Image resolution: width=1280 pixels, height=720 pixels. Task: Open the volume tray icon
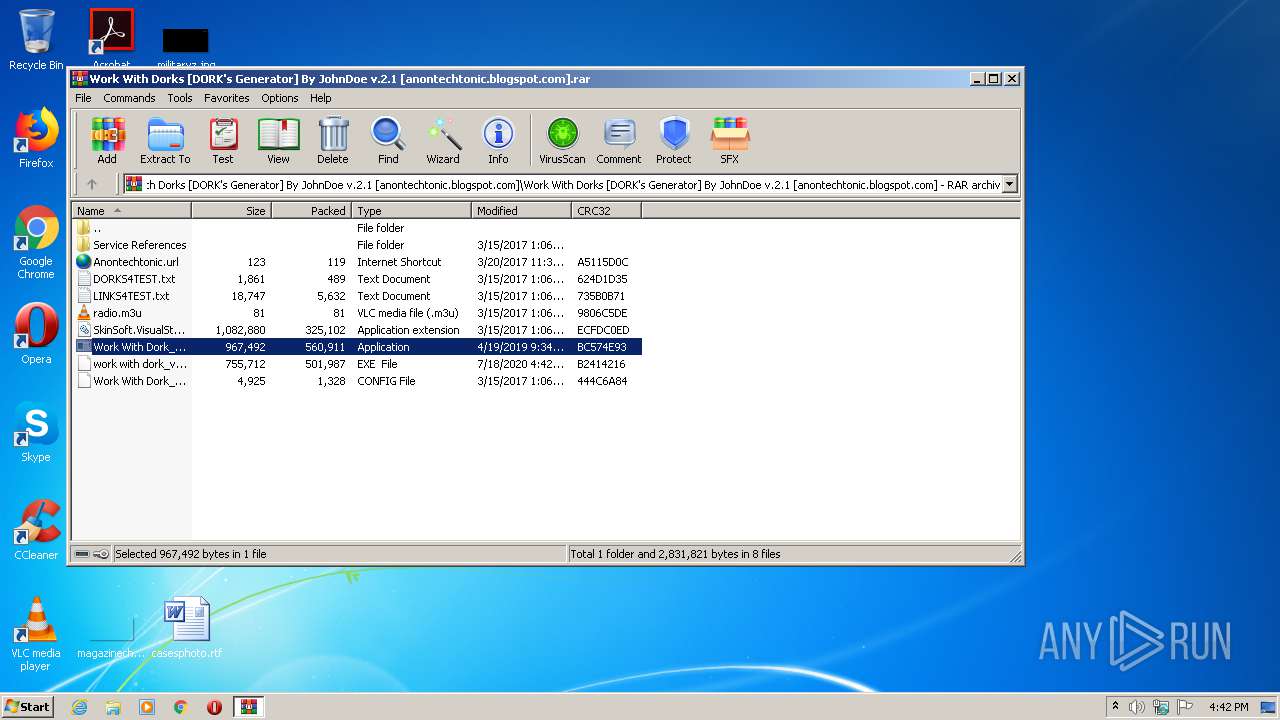coord(1137,707)
